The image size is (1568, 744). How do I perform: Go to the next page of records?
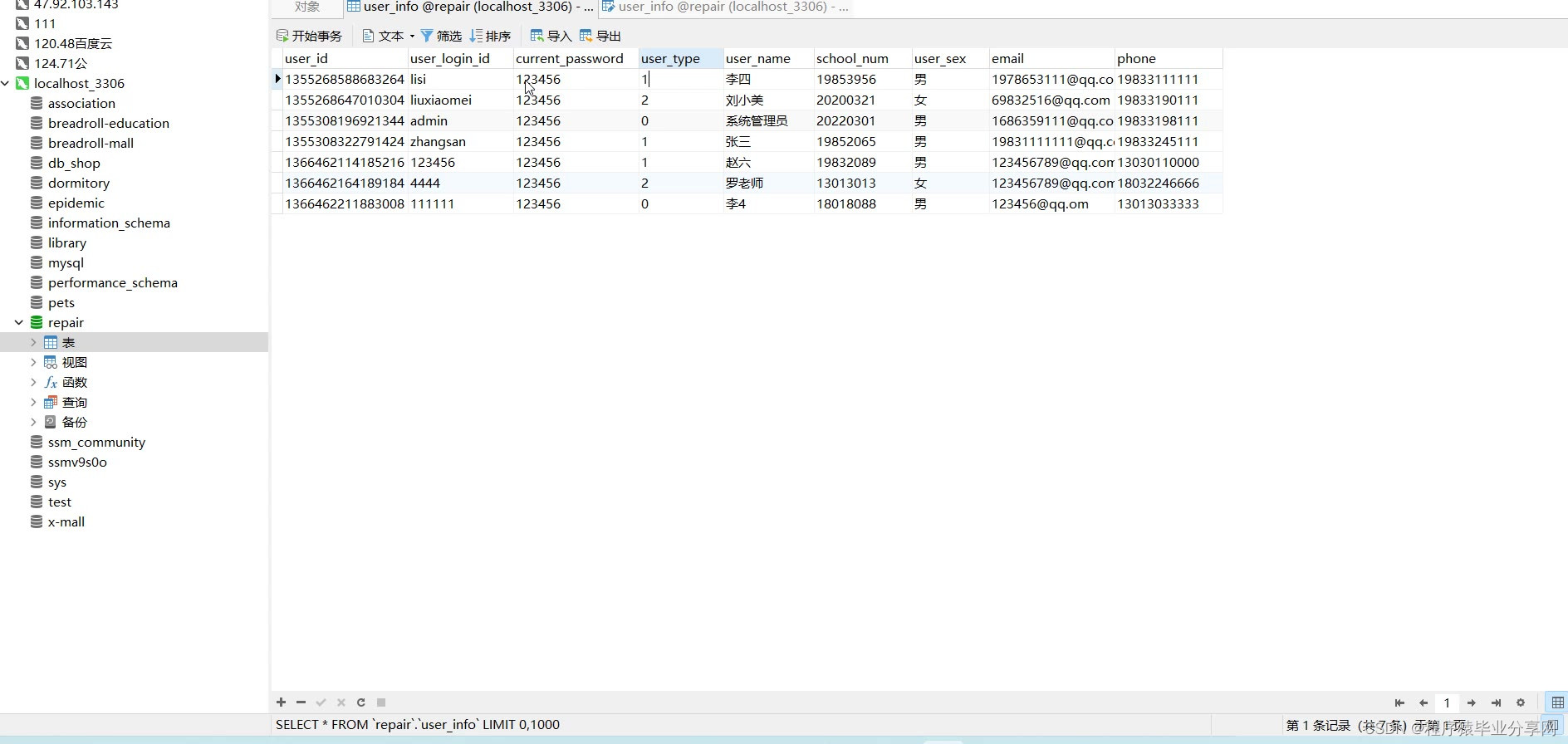pyautogui.click(x=1472, y=702)
